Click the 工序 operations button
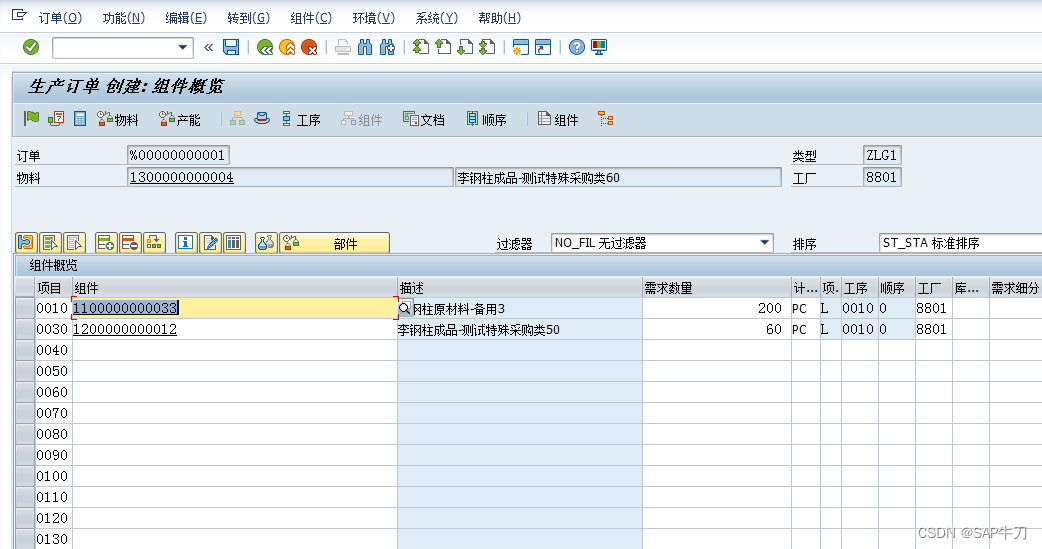 pyautogui.click(x=300, y=119)
